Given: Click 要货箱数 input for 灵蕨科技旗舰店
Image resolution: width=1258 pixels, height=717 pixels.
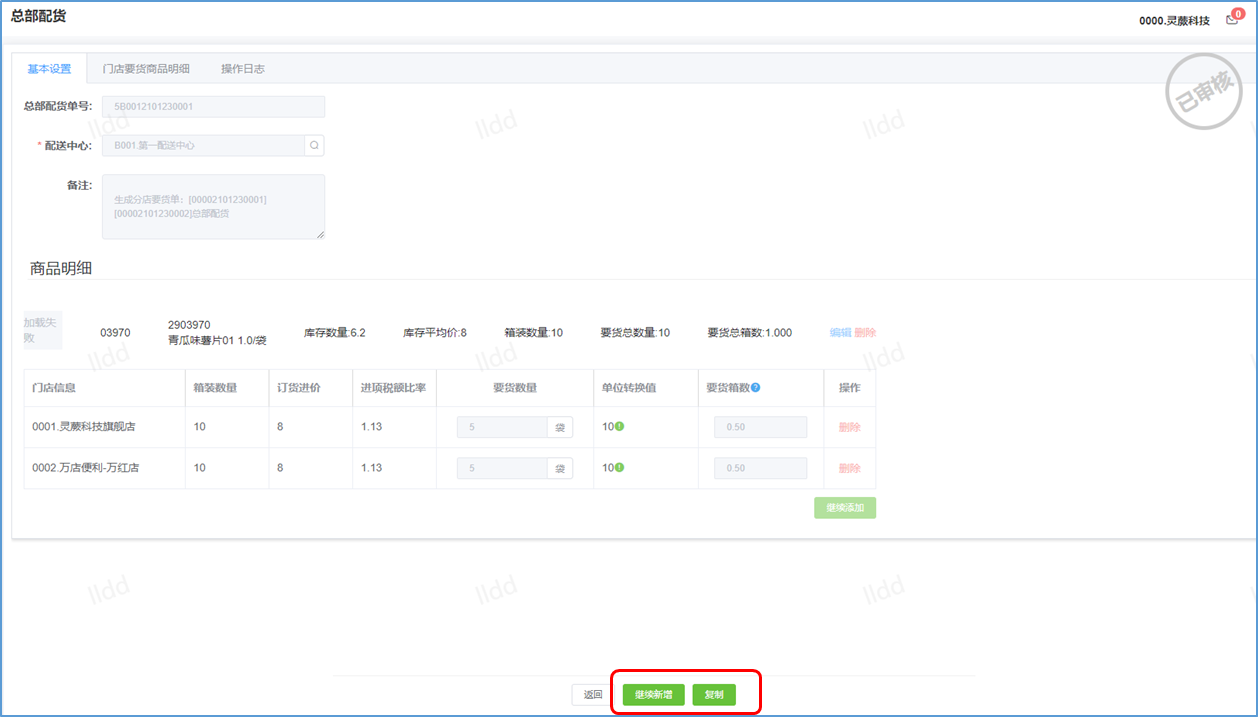Looking at the screenshot, I should tap(760, 427).
